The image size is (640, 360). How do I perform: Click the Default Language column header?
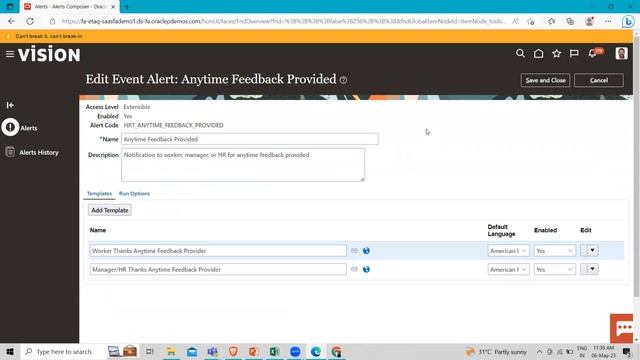click(x=501, y=230)
